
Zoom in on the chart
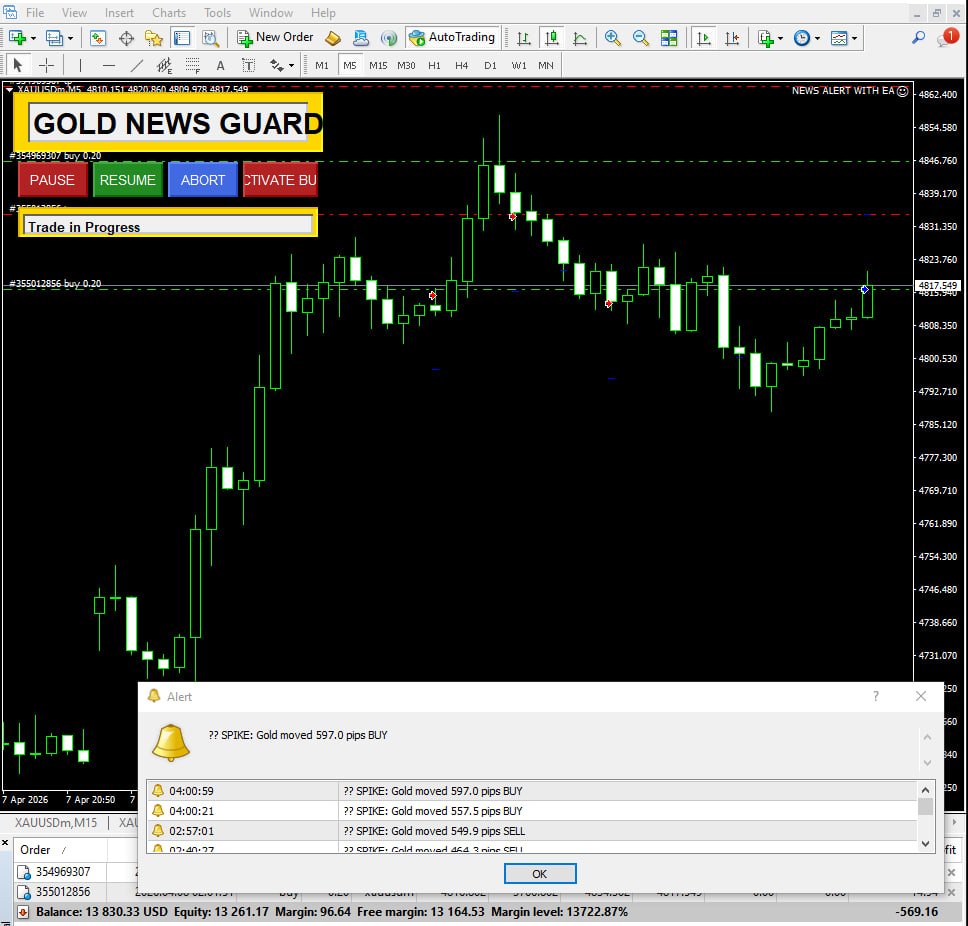[612, 38]
